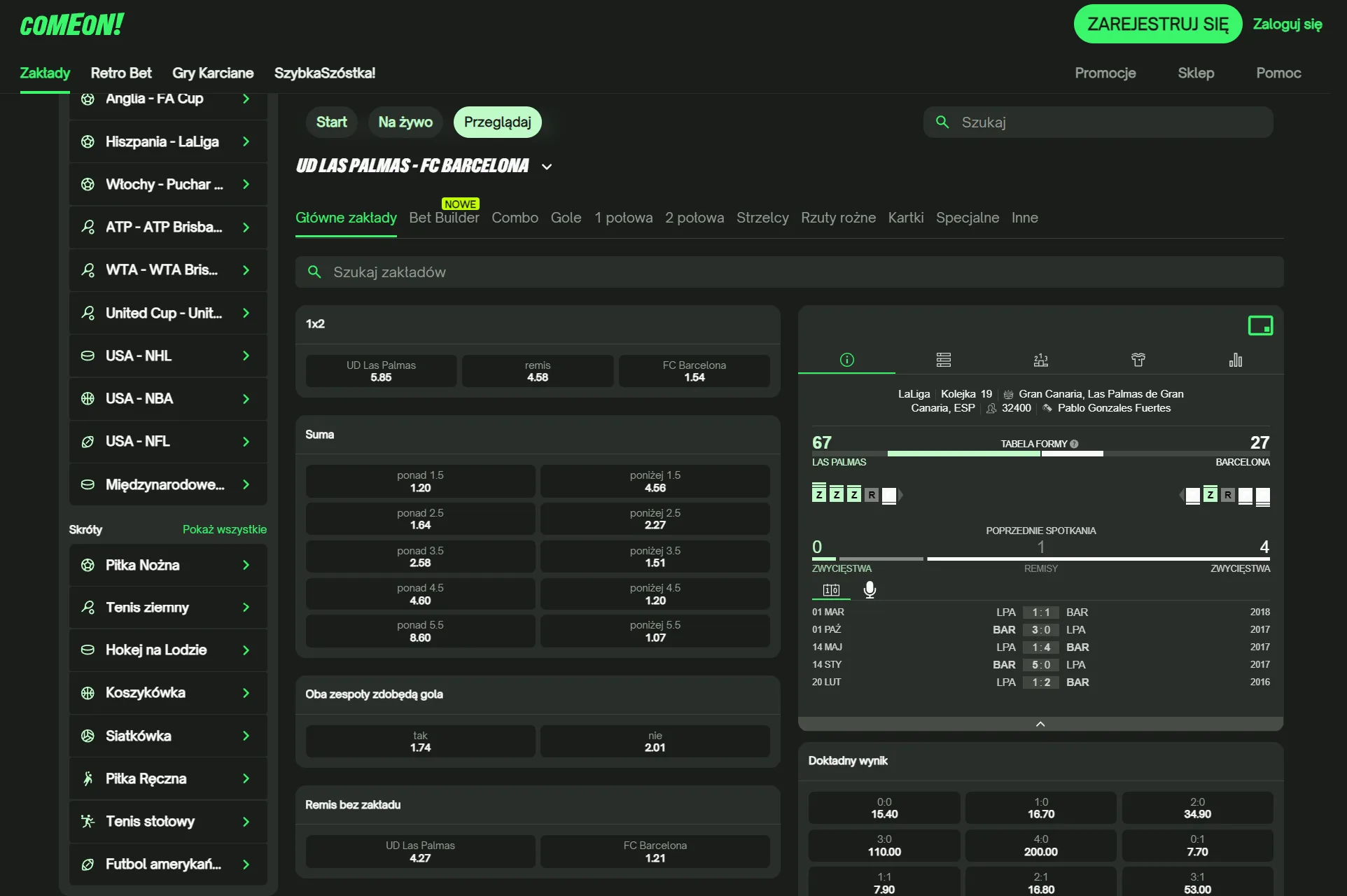Viewport: 1347px width, 896px height.
Task: Click the tennis icon beside ATP - ATP Brisbane
Action: click(x=88, y=227)
